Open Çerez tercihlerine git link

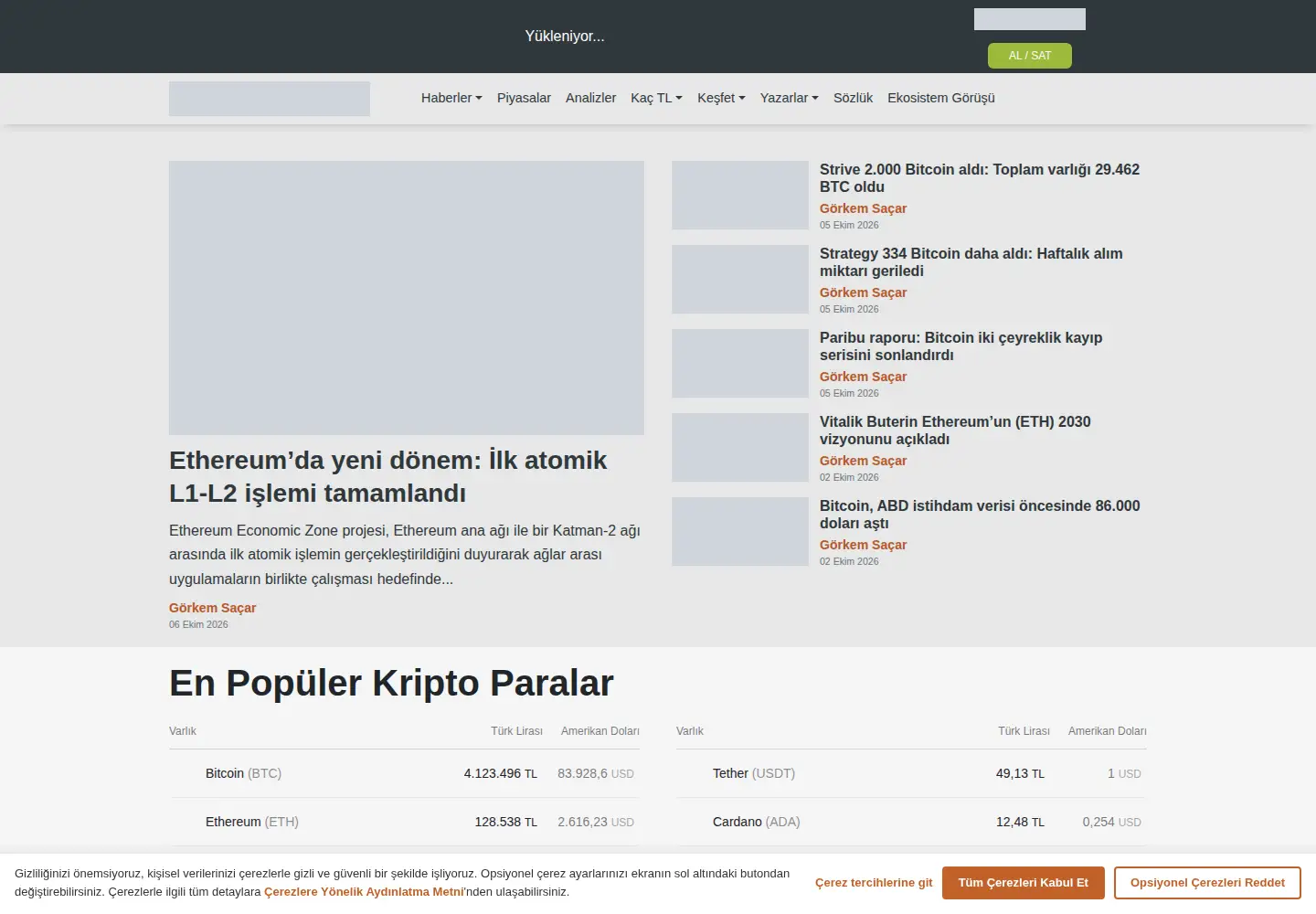pos(874,883)
